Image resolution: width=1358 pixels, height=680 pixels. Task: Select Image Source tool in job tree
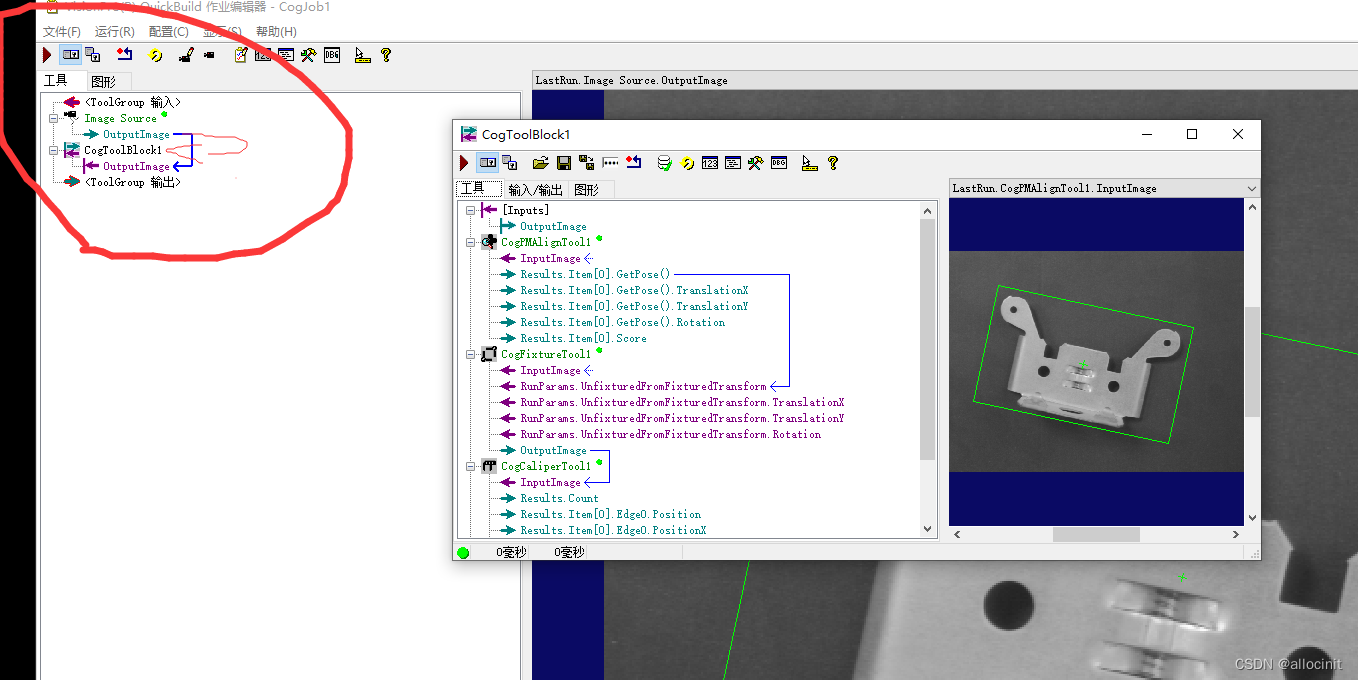point(120,118)
